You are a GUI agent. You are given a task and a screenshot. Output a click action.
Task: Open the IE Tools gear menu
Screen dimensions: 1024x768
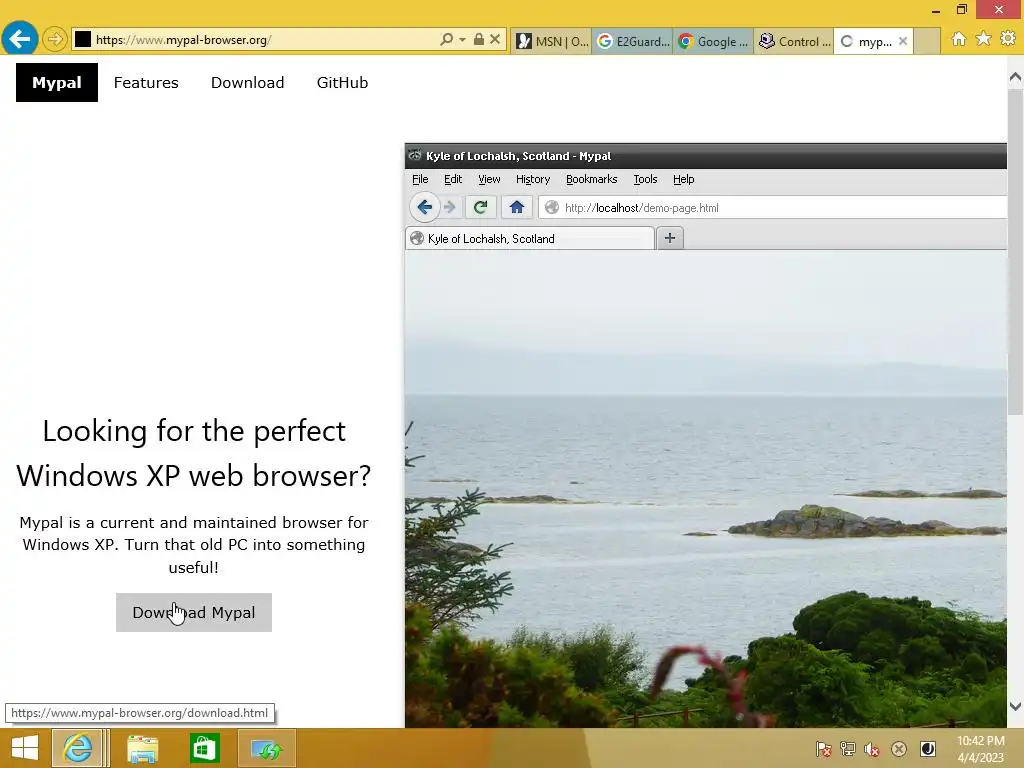point(1008,39)
